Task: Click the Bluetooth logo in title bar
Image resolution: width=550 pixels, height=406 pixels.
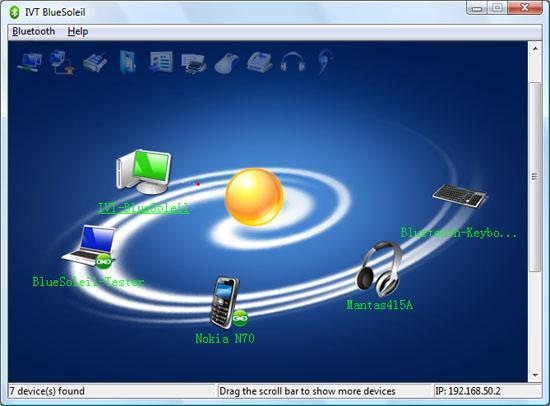Action: (x=14, y=12)
